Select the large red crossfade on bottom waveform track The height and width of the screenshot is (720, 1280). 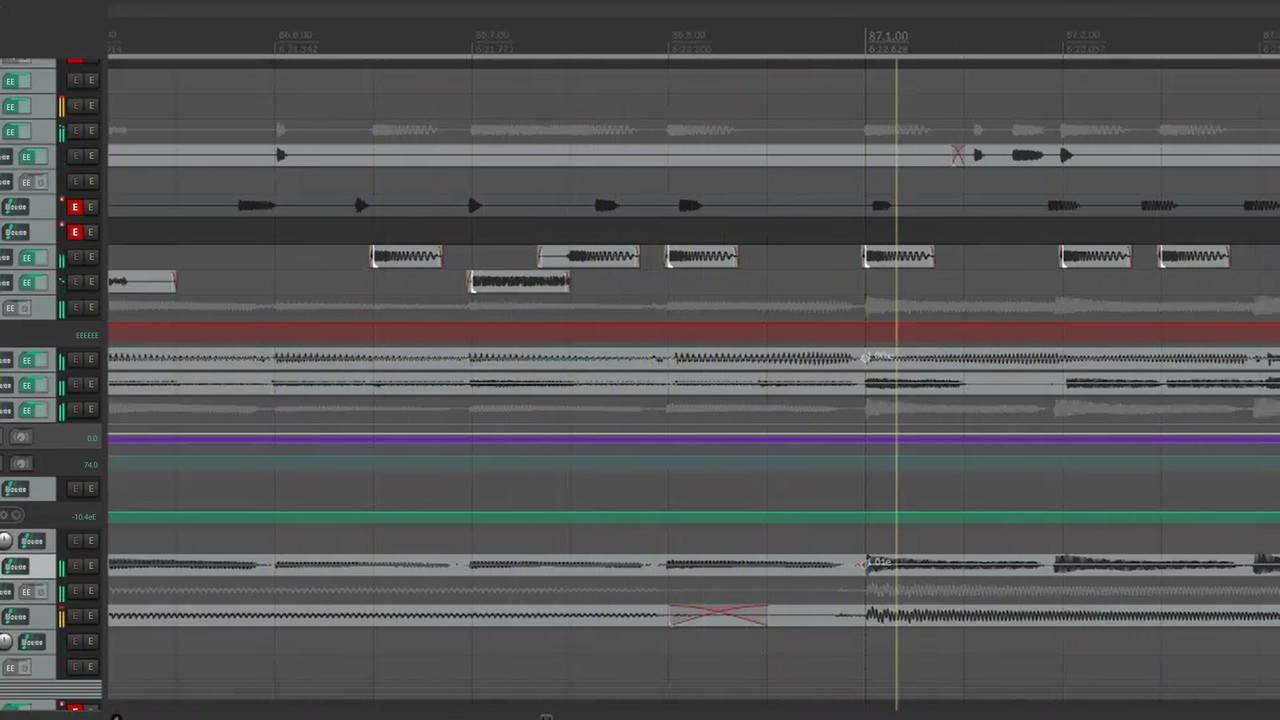point(718,615)
